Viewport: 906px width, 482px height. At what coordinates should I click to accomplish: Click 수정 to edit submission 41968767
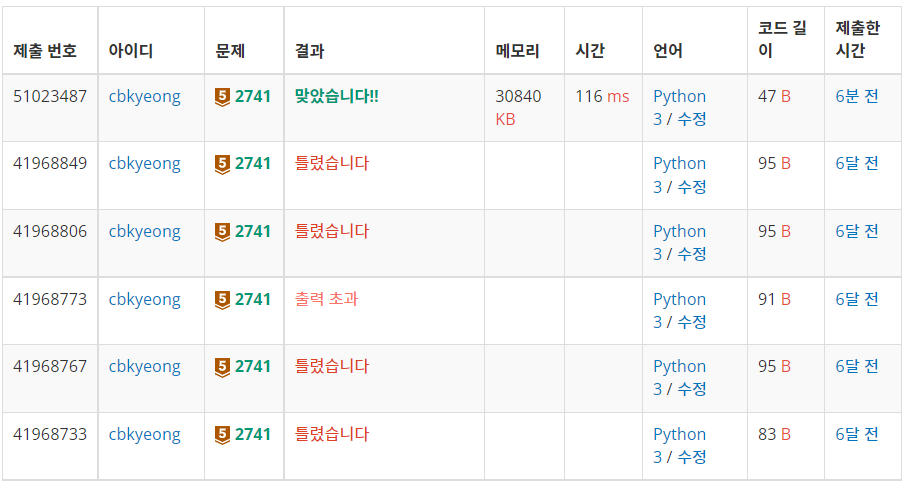click(692, 390)
